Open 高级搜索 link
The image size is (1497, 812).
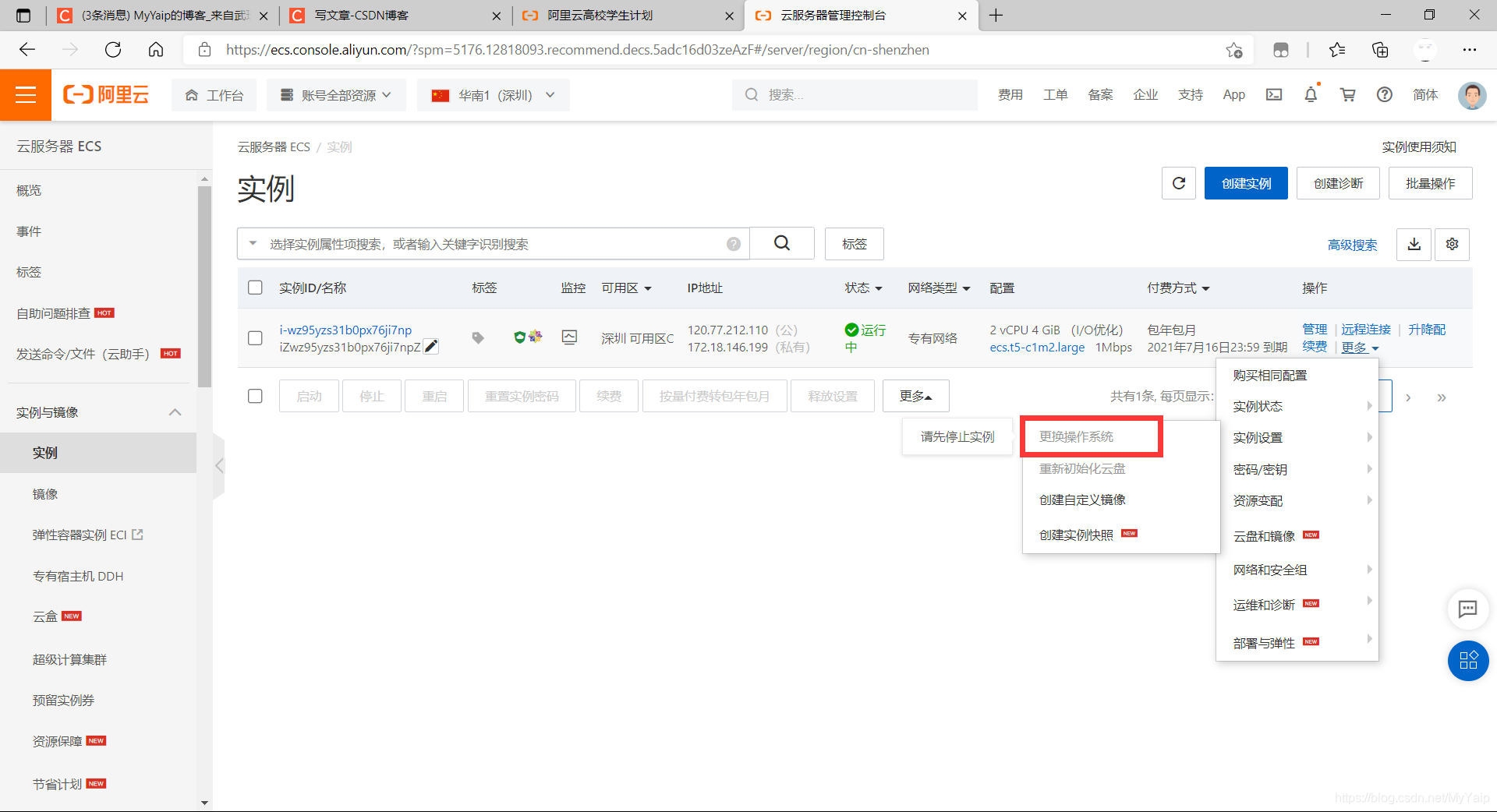[x=1352, y=245]
